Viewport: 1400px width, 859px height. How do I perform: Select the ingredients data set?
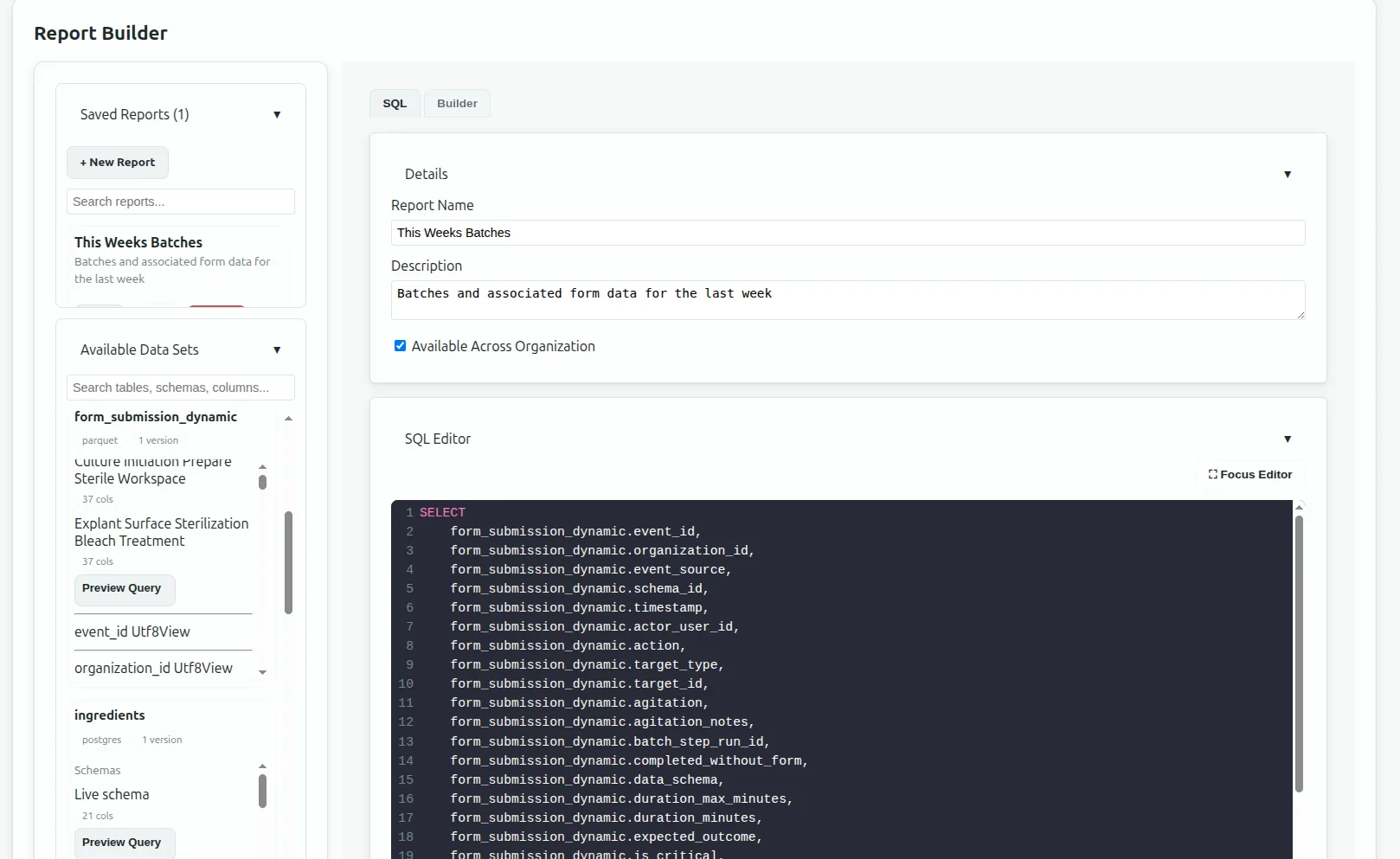pos(110,715)
